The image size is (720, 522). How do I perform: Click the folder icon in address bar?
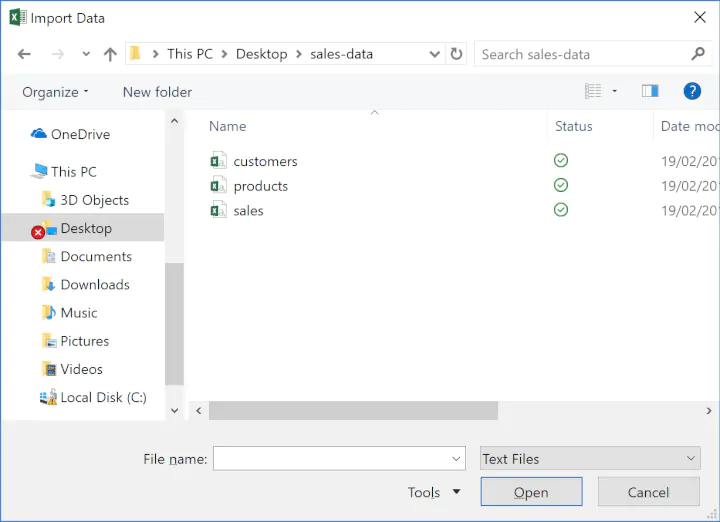click(x=135, y=53)
